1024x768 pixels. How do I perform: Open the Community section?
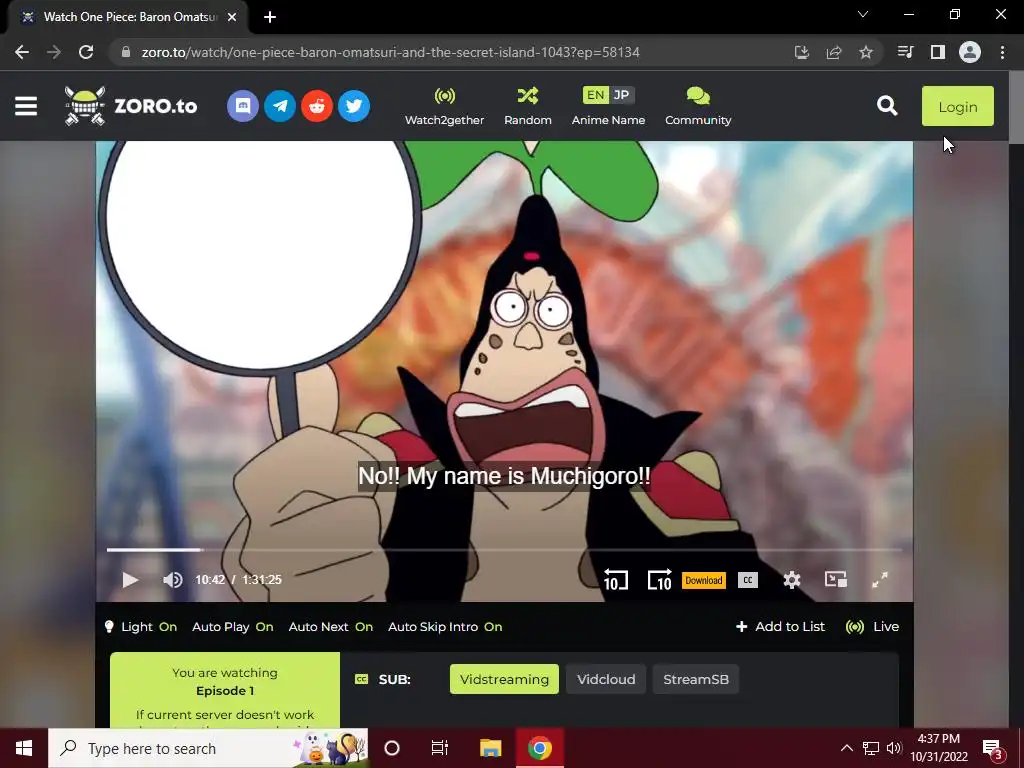[x=698, y=106]
